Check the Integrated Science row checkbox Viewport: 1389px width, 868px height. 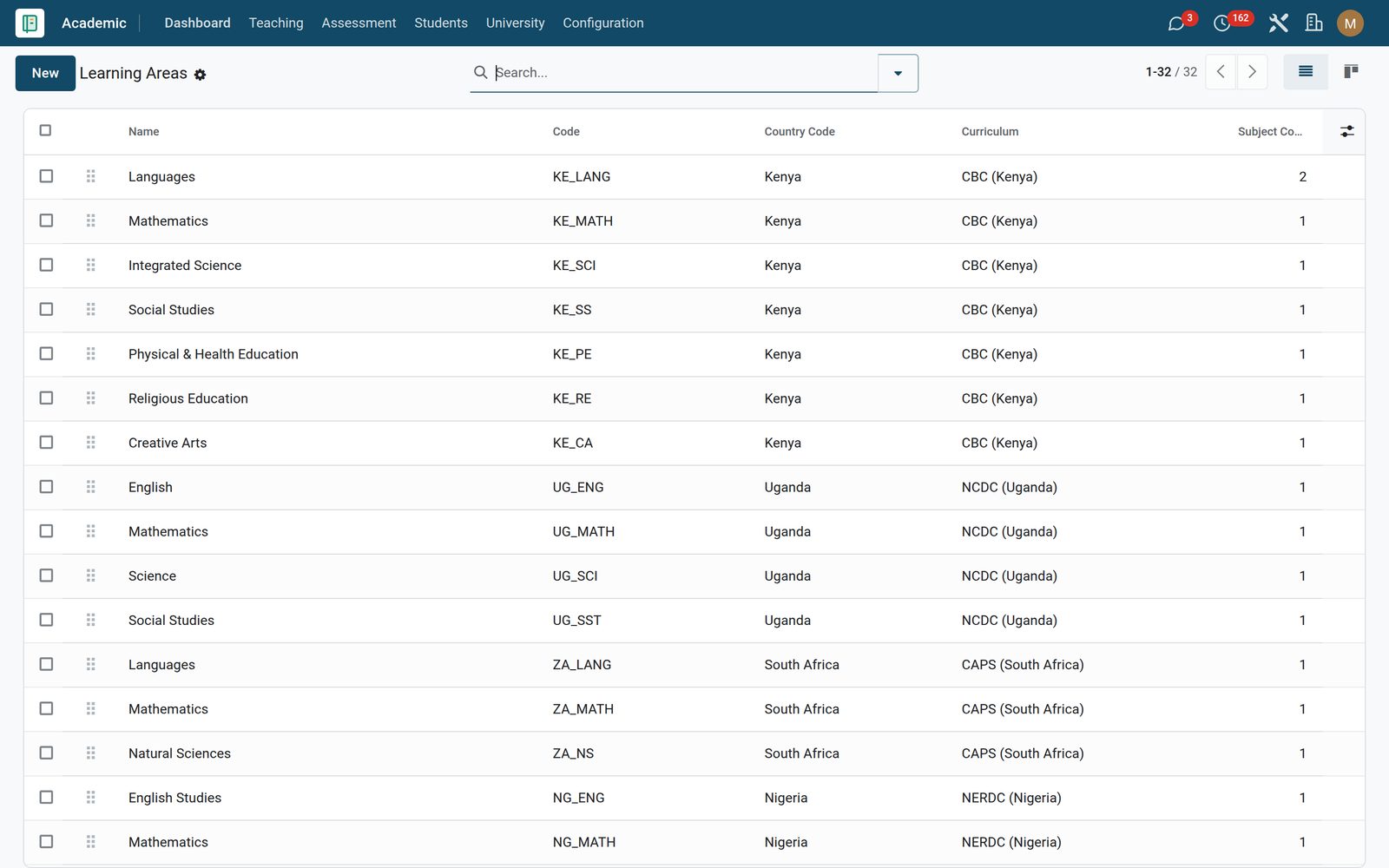[x=46, y=265]
